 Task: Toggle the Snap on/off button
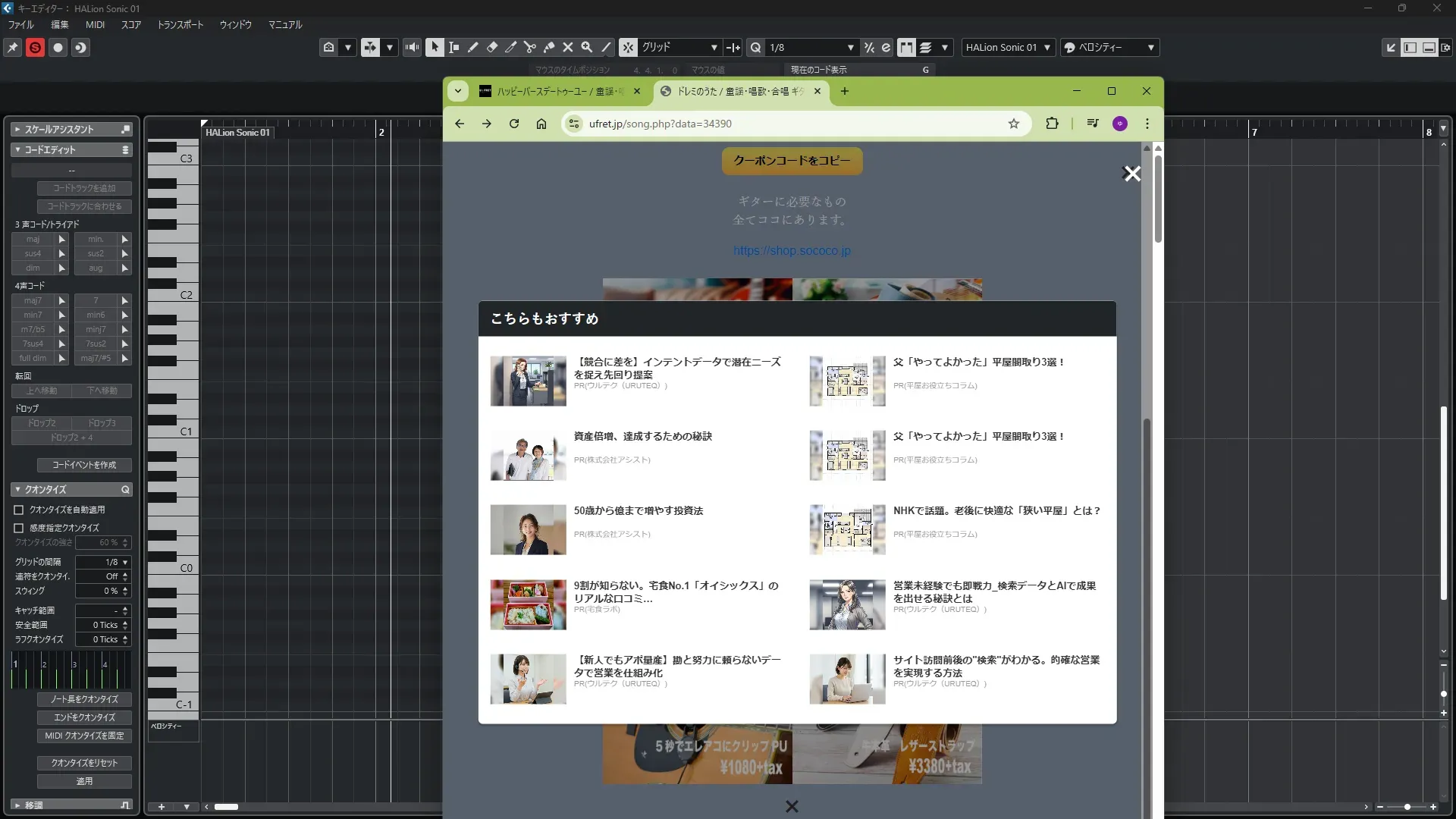628,47
